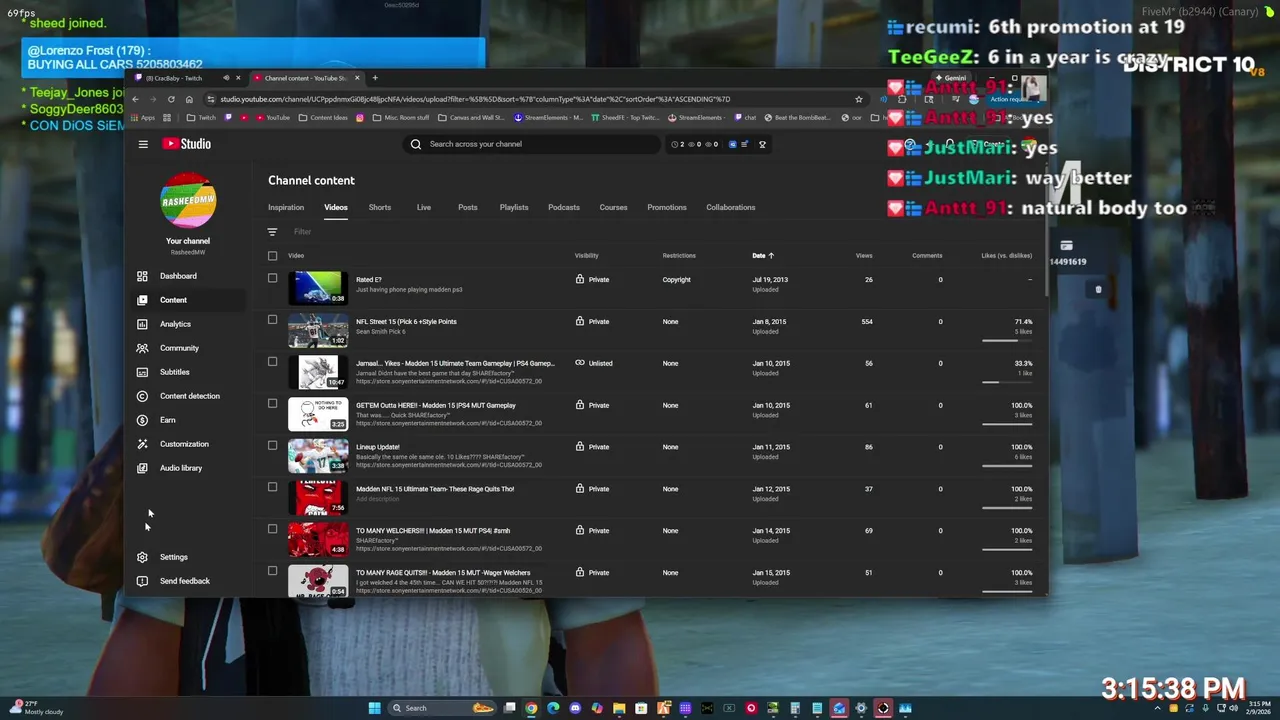Open Customization settings page
This screenshot has width=1280, height=720.
(184, 444)
